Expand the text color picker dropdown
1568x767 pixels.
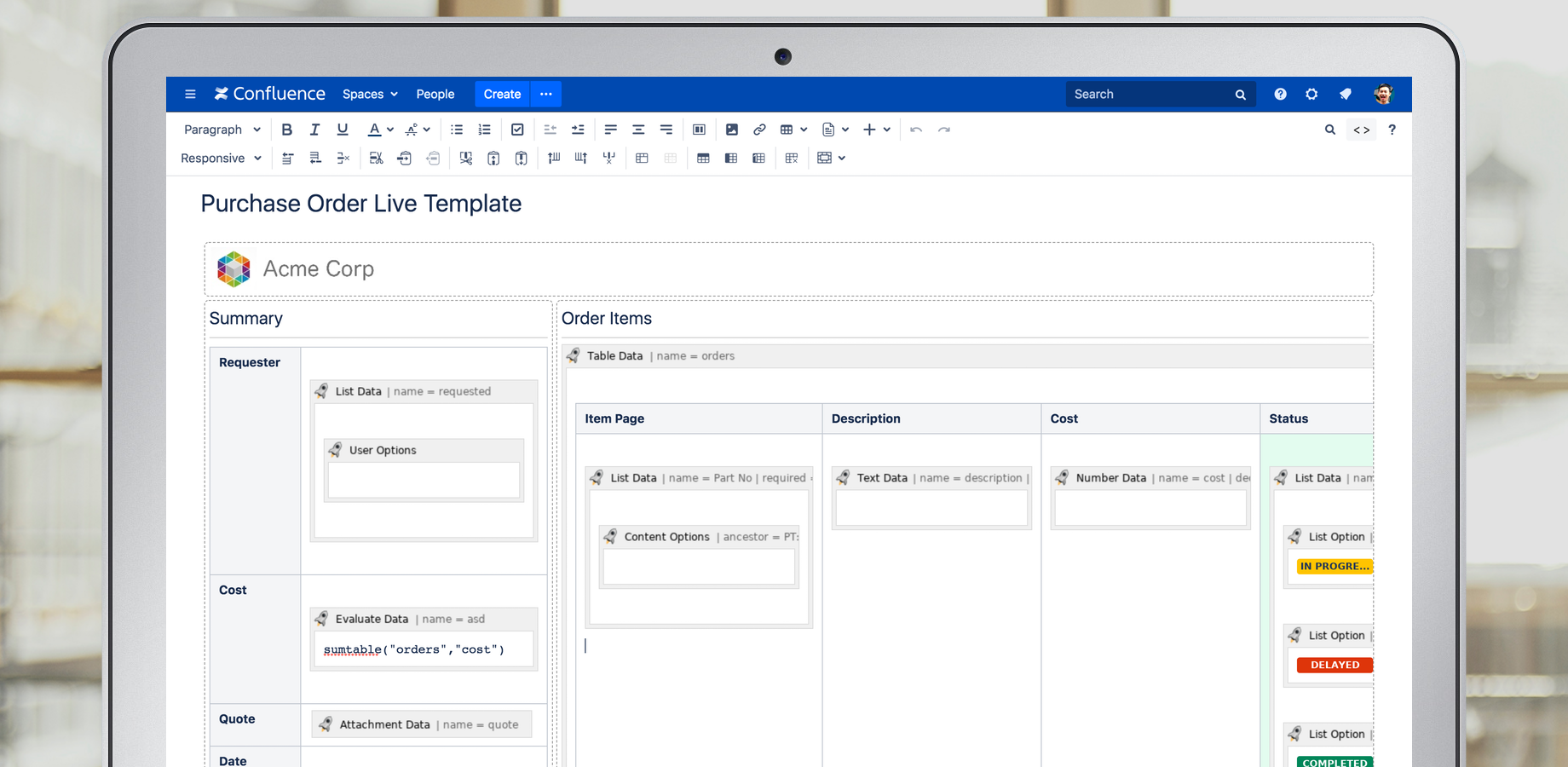point(391,129)
